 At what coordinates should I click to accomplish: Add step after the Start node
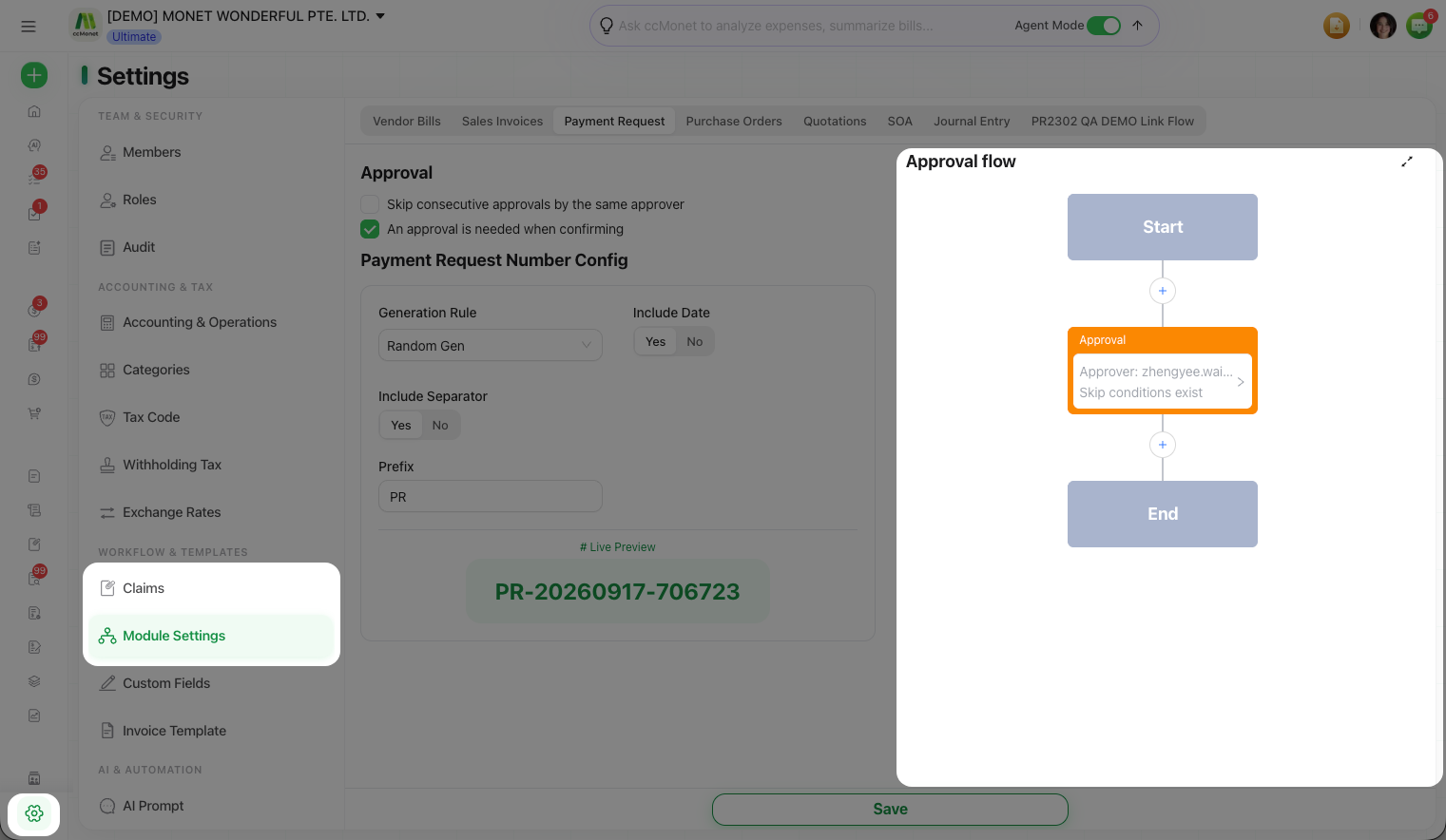pyautogui.click(x=1163, y=291)
